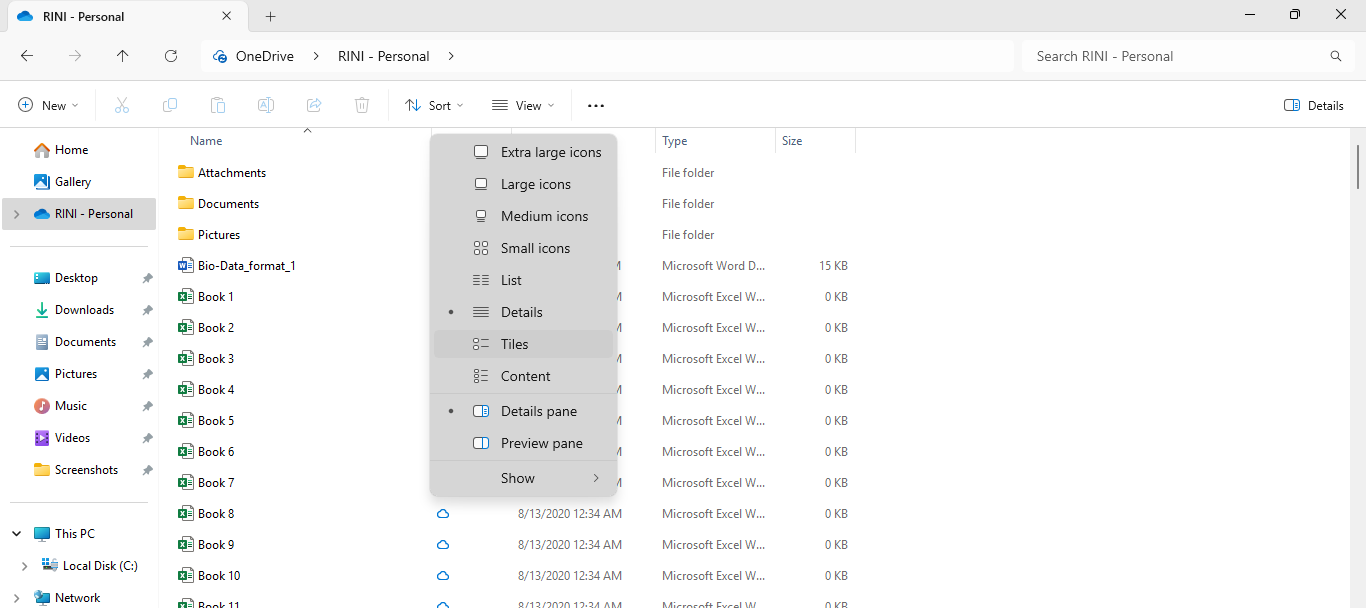Click the Details button at top right
The width and height of the screenshot is (1366, 608).
(1313, 105)
